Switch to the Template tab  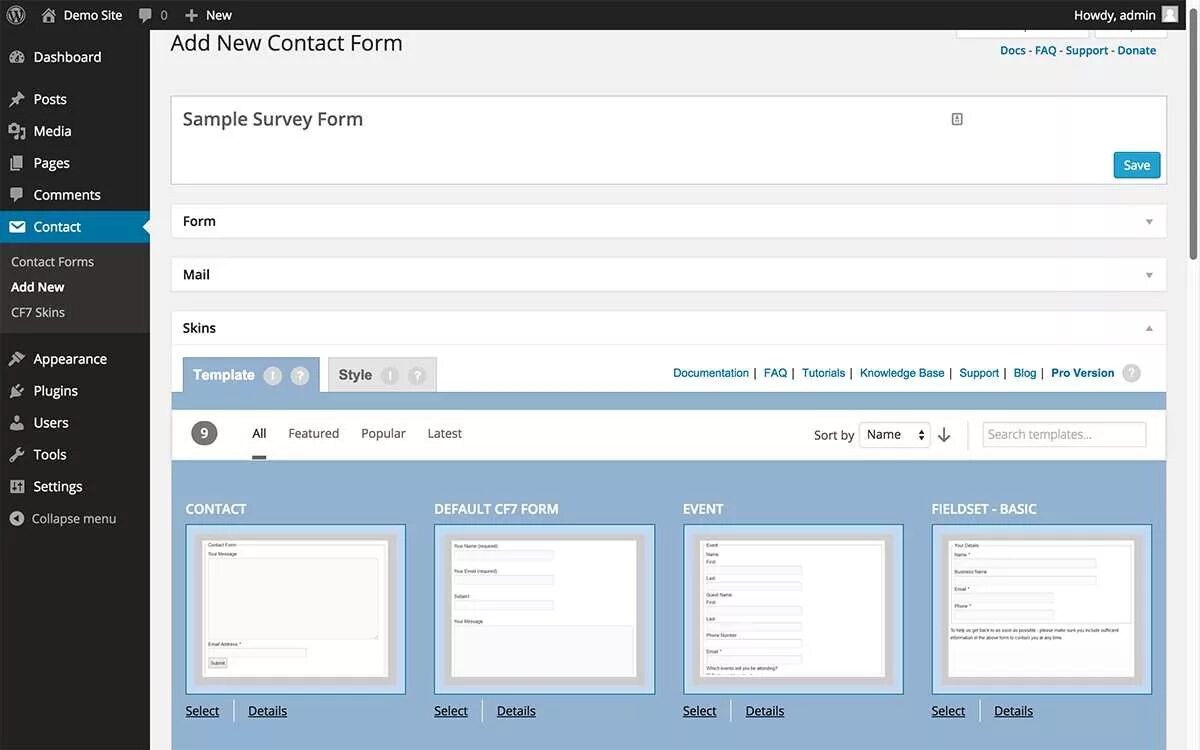click(x=251, y=375)
